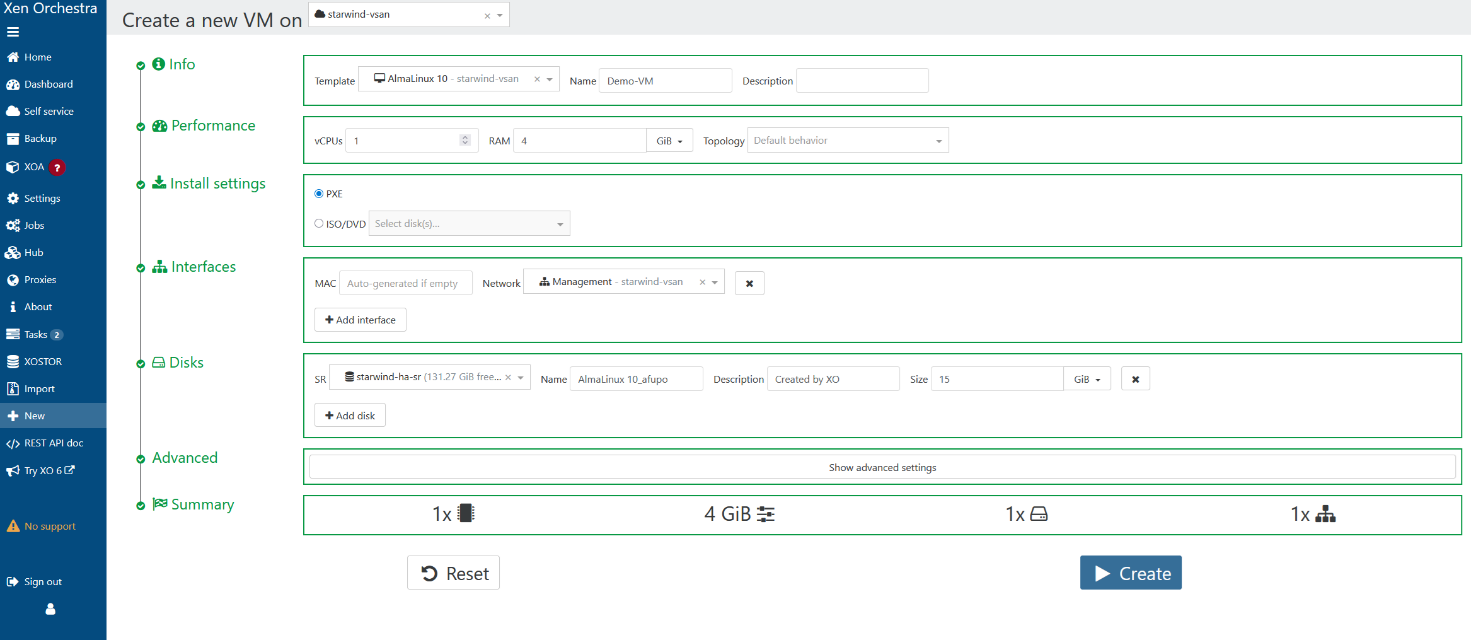This screenshot has height=640, width=1471.
Task: Click the Add disk button
Action: tap(350, 415)
